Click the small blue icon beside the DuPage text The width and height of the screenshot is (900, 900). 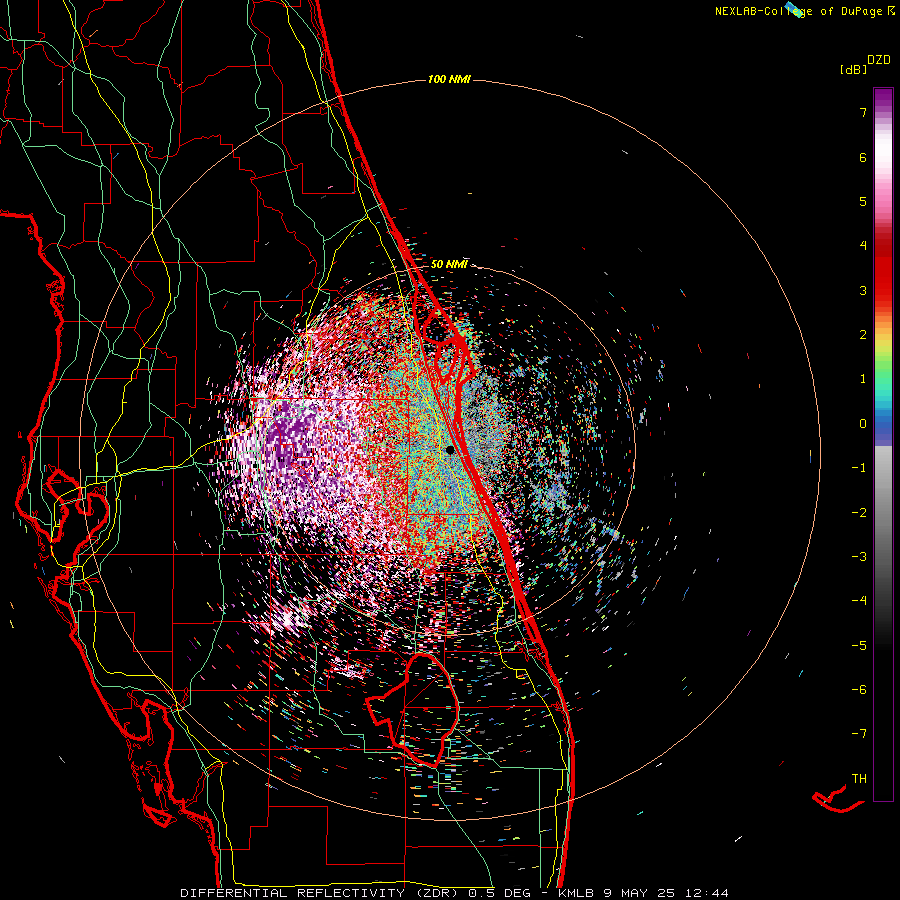(x=796, y=9)
